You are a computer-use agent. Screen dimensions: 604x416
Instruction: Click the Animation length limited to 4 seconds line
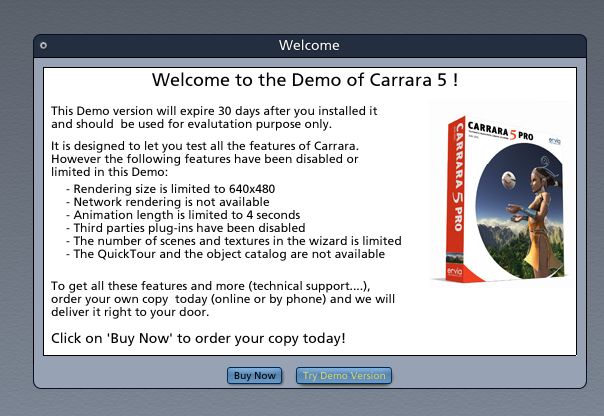tap(183, 215)
